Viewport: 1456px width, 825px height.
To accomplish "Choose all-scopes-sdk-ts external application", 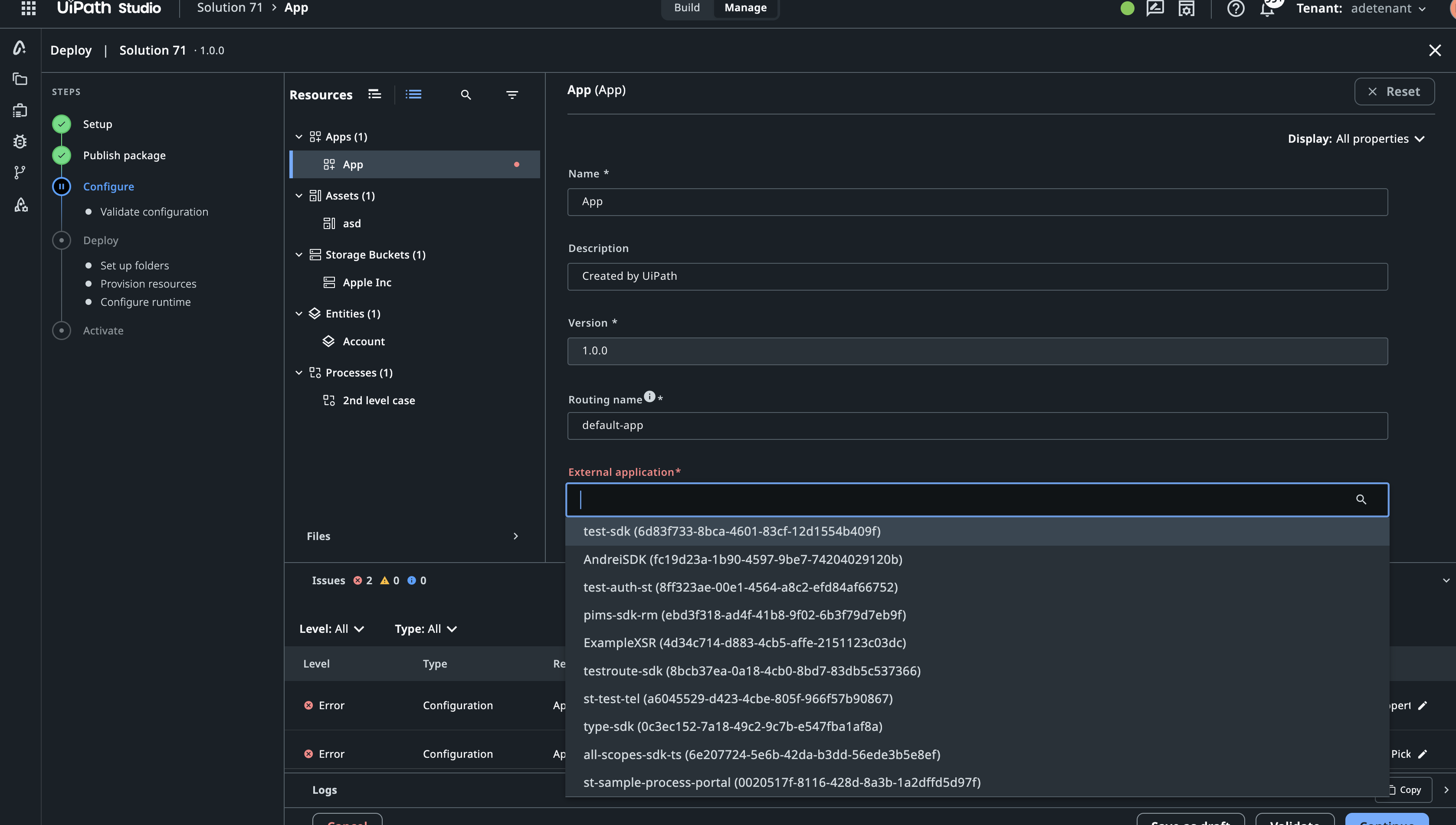I will pos(977,755).
